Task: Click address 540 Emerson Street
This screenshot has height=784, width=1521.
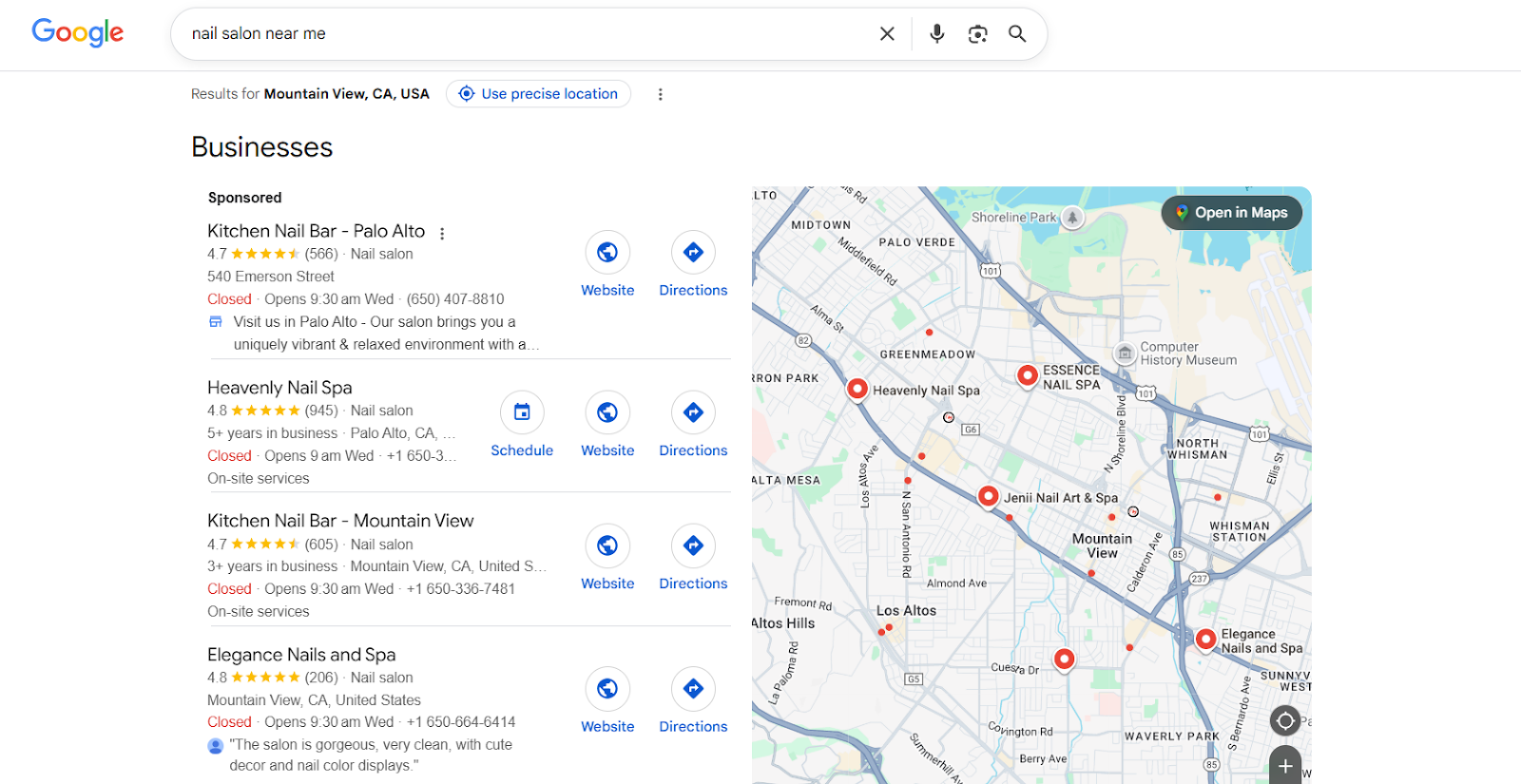Action: [271, 277]
